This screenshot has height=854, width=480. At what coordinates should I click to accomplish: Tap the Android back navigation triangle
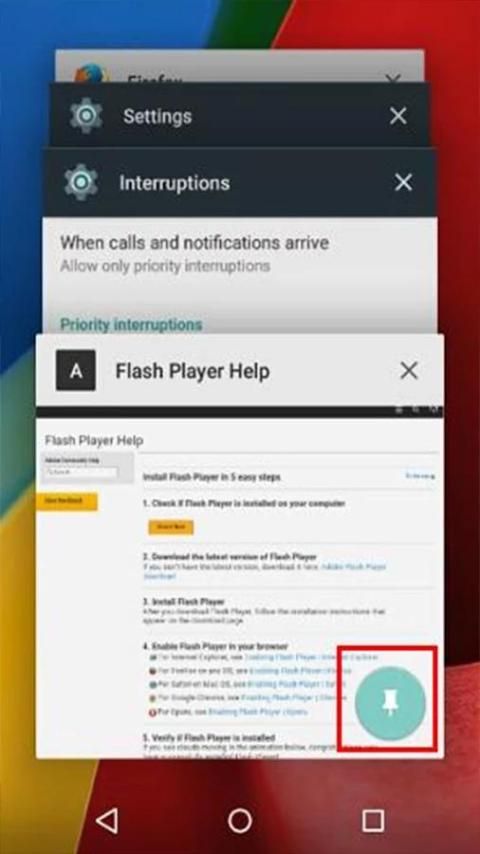107,820
